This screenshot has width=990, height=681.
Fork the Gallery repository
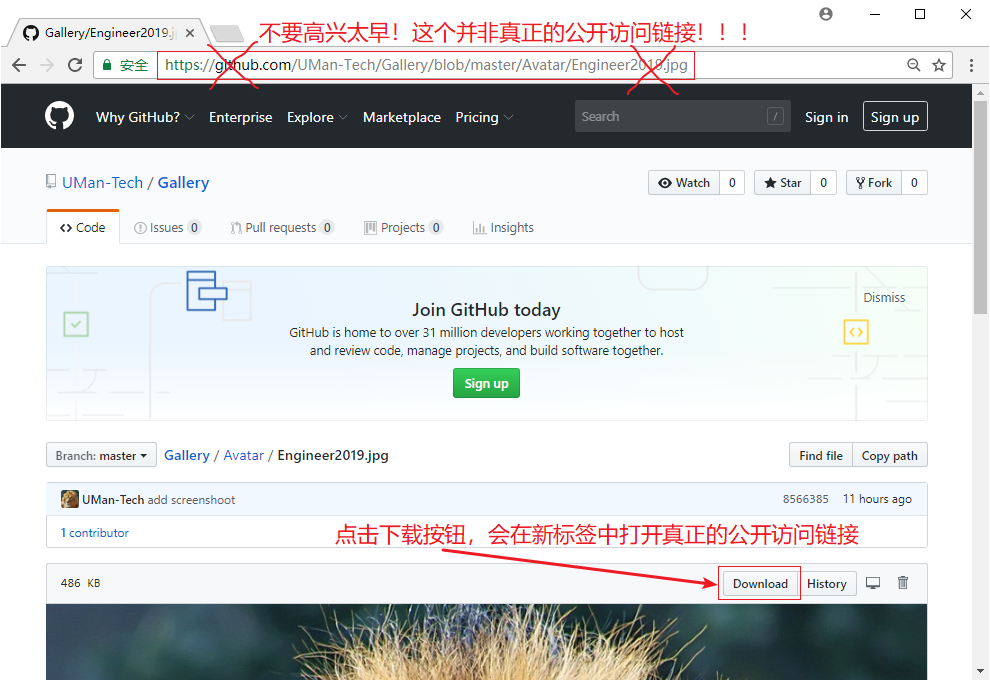coord(874,182)
